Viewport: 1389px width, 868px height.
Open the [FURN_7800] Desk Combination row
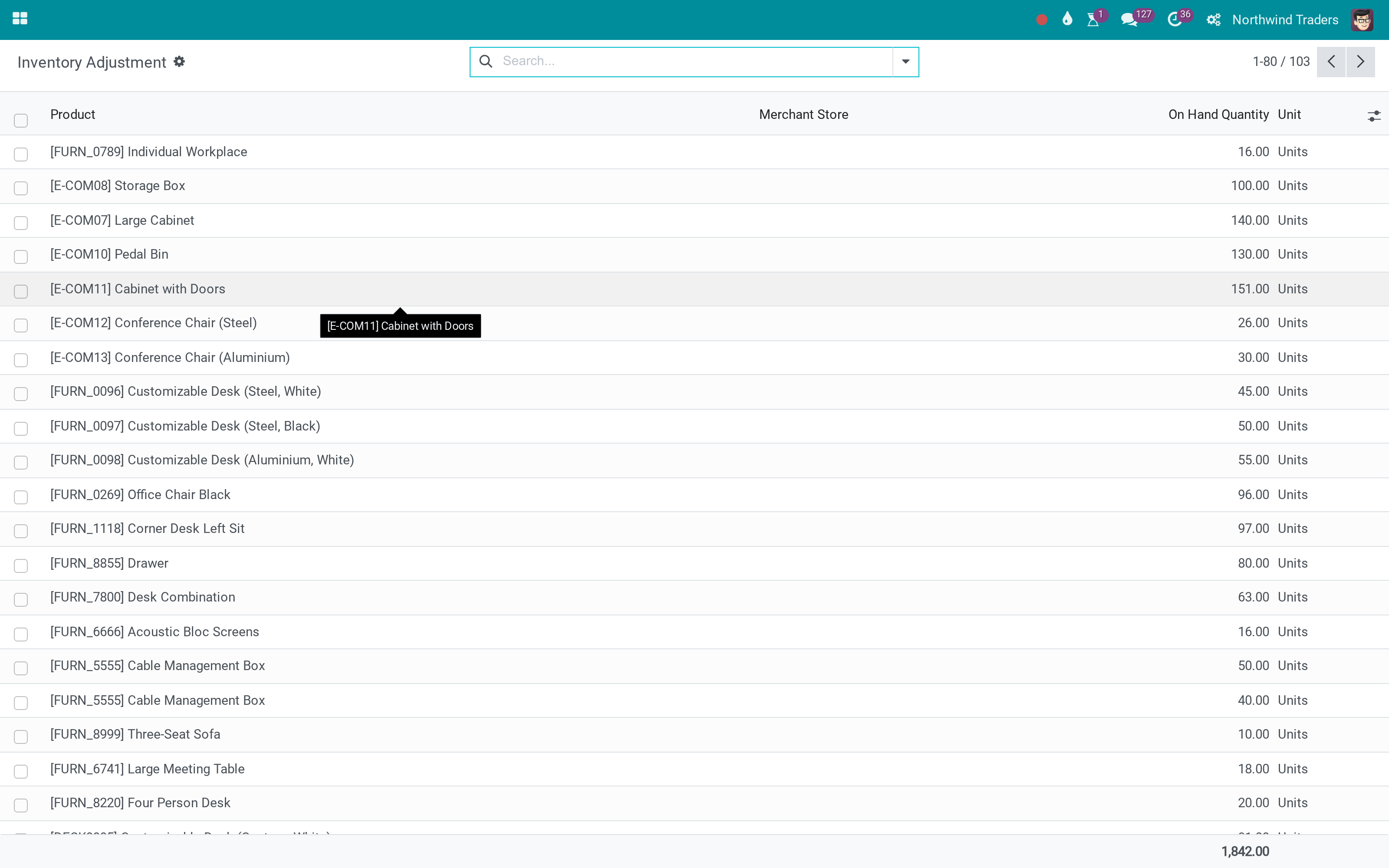pos(694,597)
